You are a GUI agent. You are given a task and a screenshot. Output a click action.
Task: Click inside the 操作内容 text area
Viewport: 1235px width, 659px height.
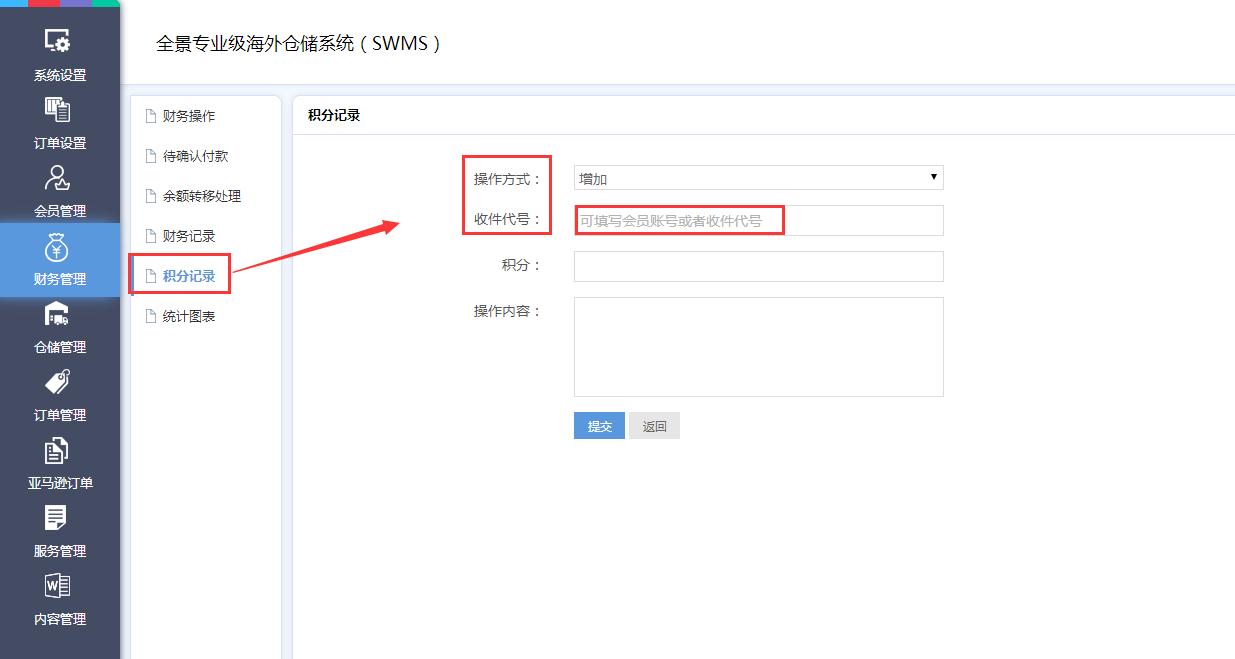point(758,345)
